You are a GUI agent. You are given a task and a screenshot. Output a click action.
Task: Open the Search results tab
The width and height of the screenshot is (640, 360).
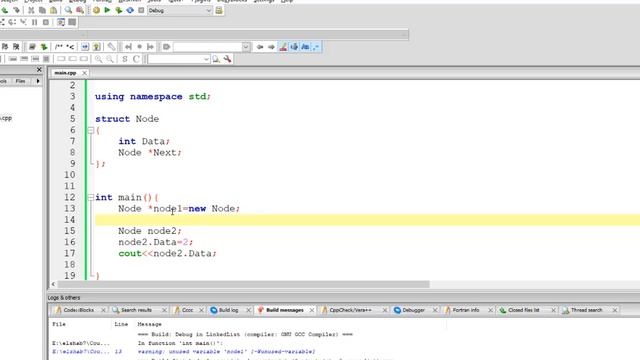[136, 310]
